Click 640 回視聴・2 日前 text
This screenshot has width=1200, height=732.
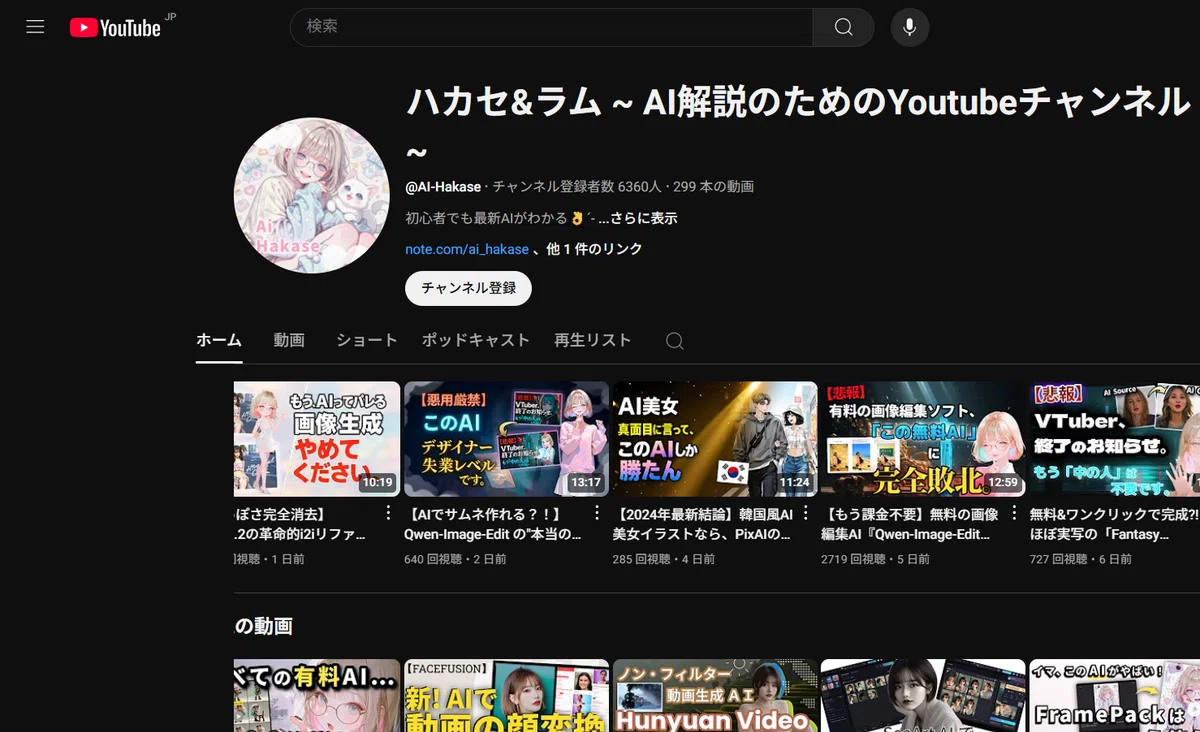click(x=455, y=559)
